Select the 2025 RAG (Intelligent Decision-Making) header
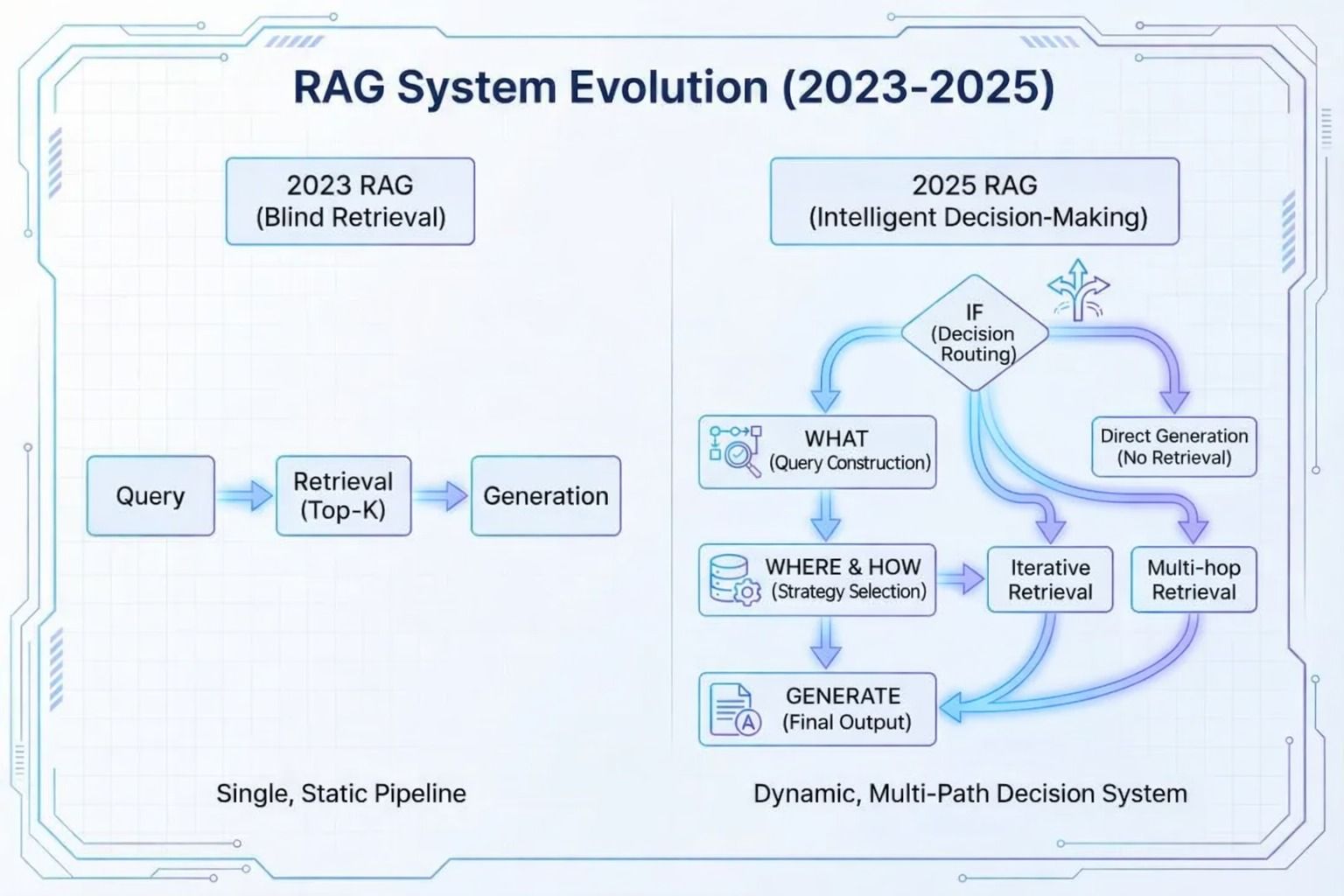 click(975, 201)
